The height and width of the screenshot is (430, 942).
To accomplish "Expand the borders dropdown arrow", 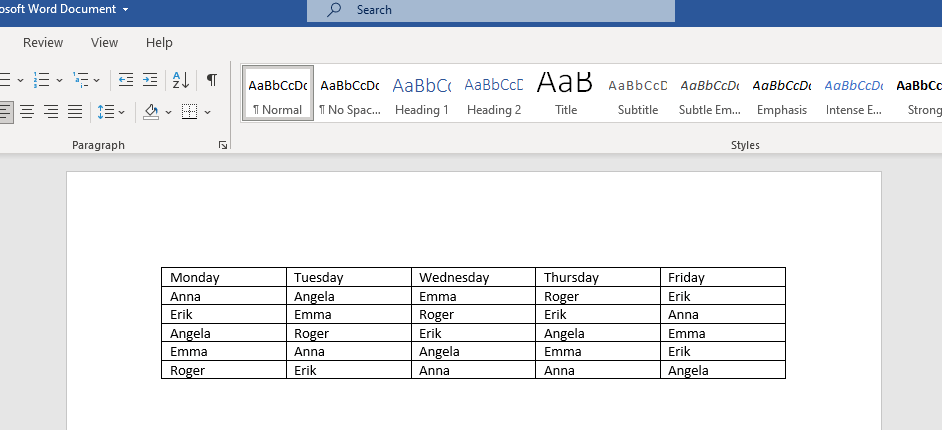I will tap(207, 111).
